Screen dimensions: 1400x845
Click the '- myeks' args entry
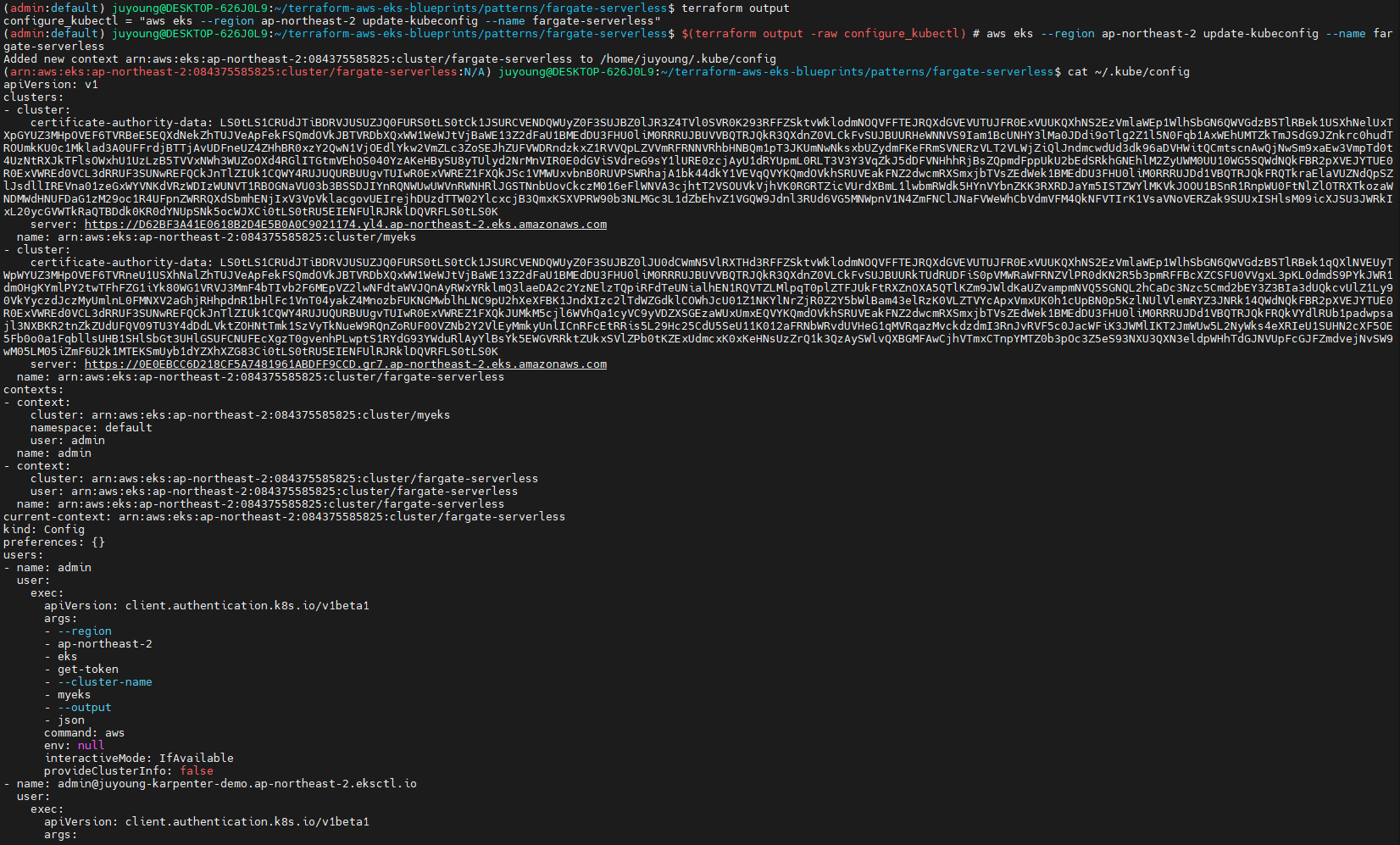(x=68, y=695)
